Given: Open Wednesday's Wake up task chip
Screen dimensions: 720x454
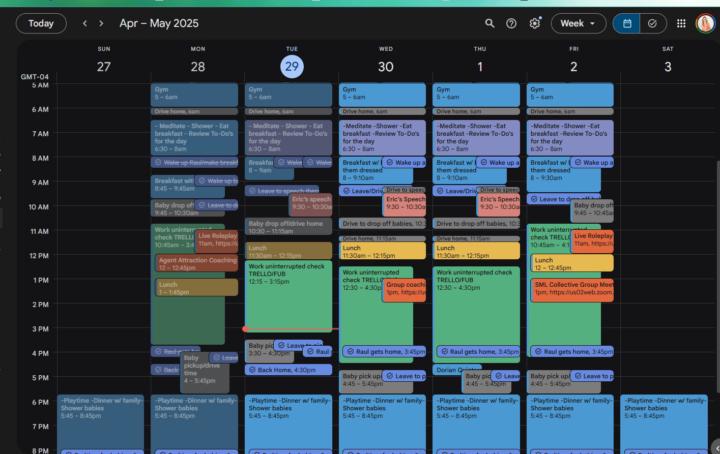Looking at the screenshot, I should pyautogui.click(x=405, y=163).
